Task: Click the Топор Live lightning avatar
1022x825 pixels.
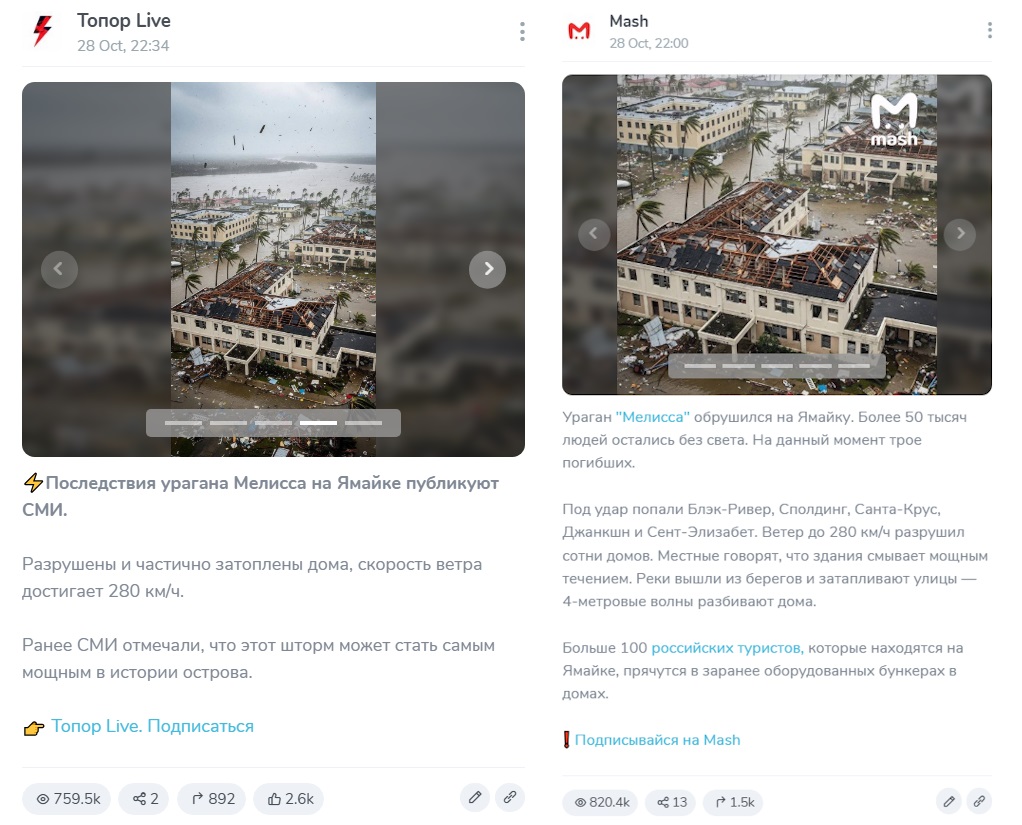Action: (42, 31)
